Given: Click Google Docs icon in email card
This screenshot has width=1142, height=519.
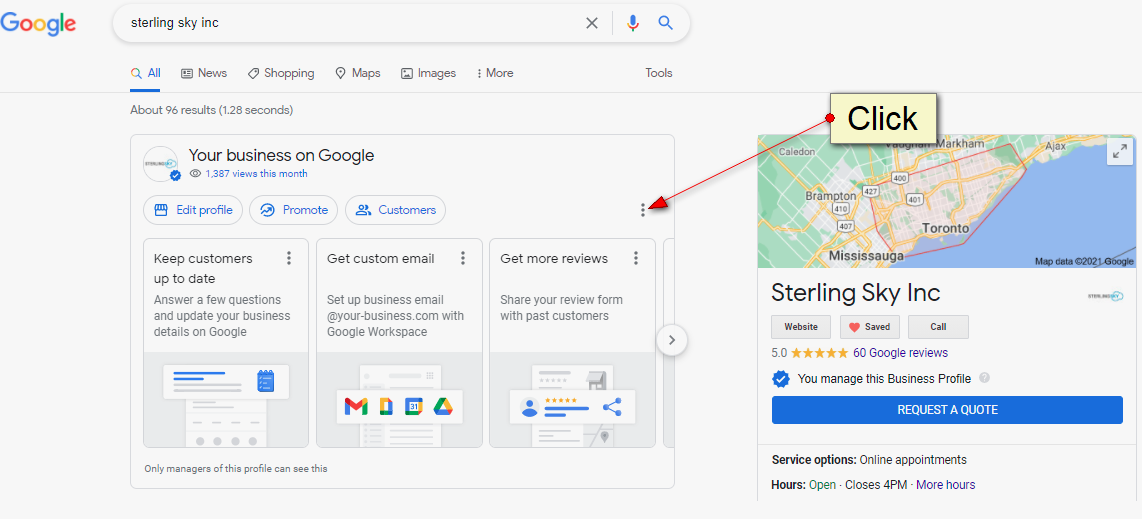Looking at the screenshot, I should pyautogui.click(x=386, y=407).
